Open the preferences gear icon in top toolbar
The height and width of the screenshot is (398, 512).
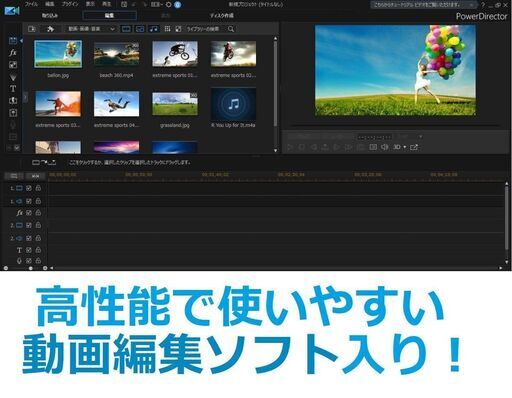[168, 5]
